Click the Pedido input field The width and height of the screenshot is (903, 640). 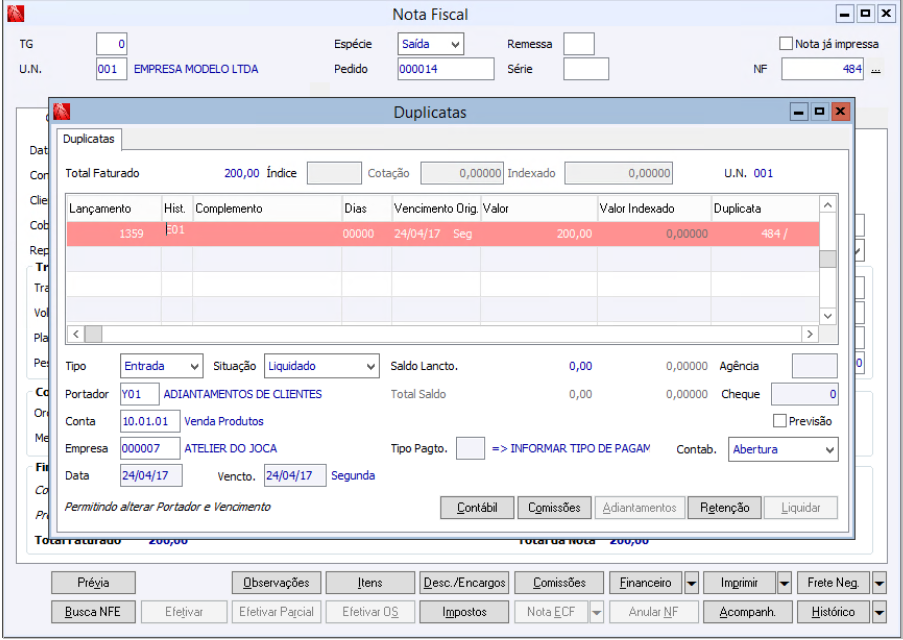tap(444, 69)
